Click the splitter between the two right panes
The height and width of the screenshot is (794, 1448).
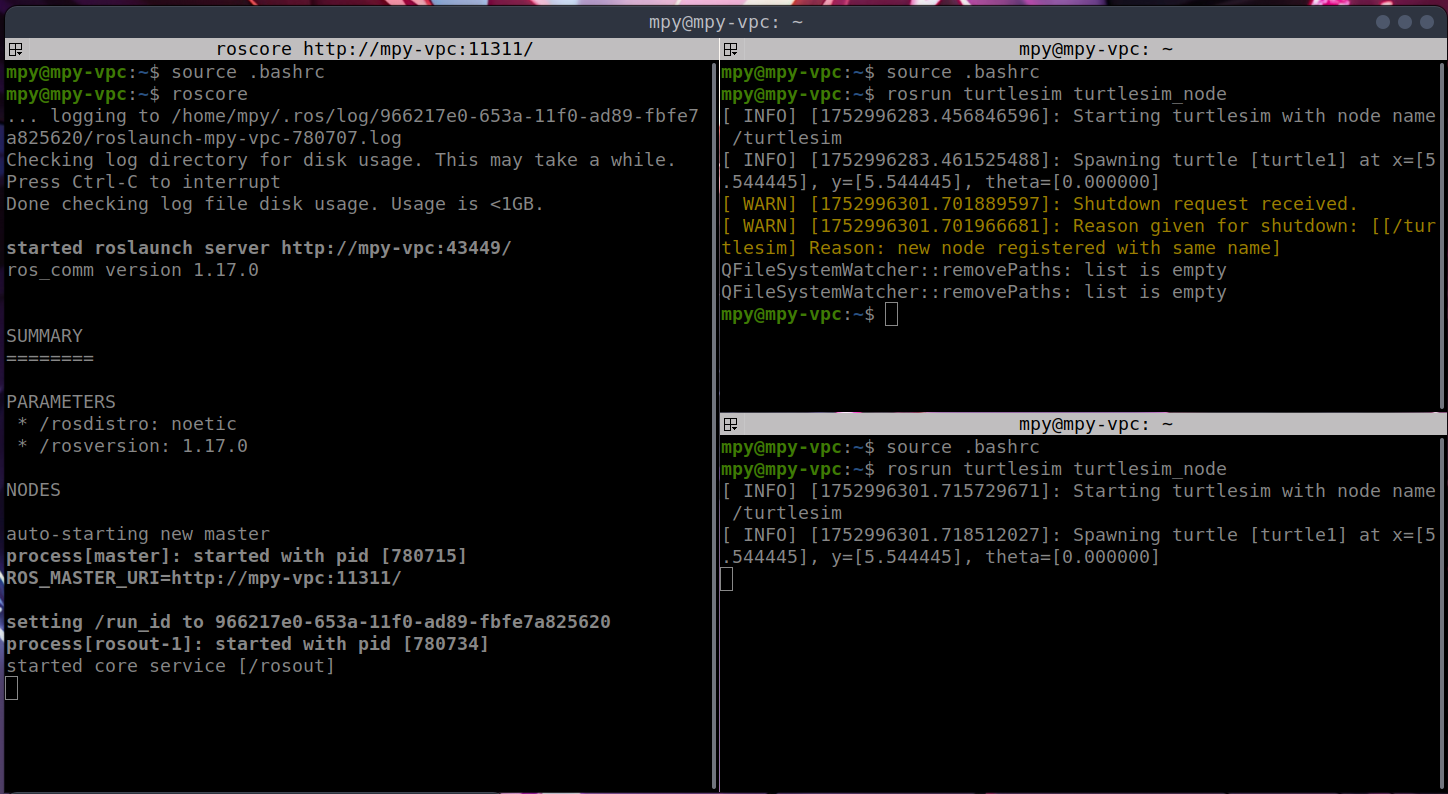point(1080,410)
